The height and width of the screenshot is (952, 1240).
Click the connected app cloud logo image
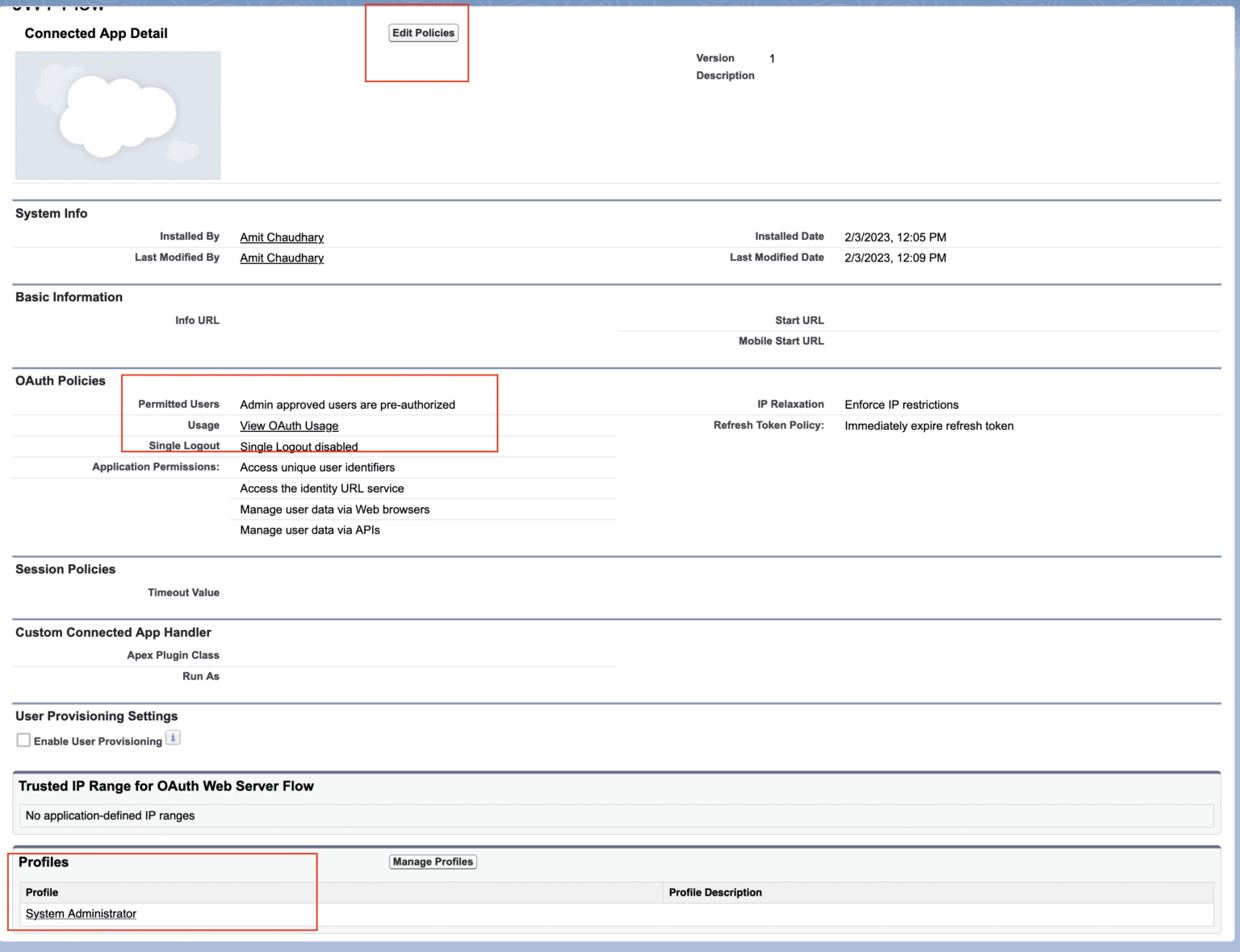[x=117, y=115]
